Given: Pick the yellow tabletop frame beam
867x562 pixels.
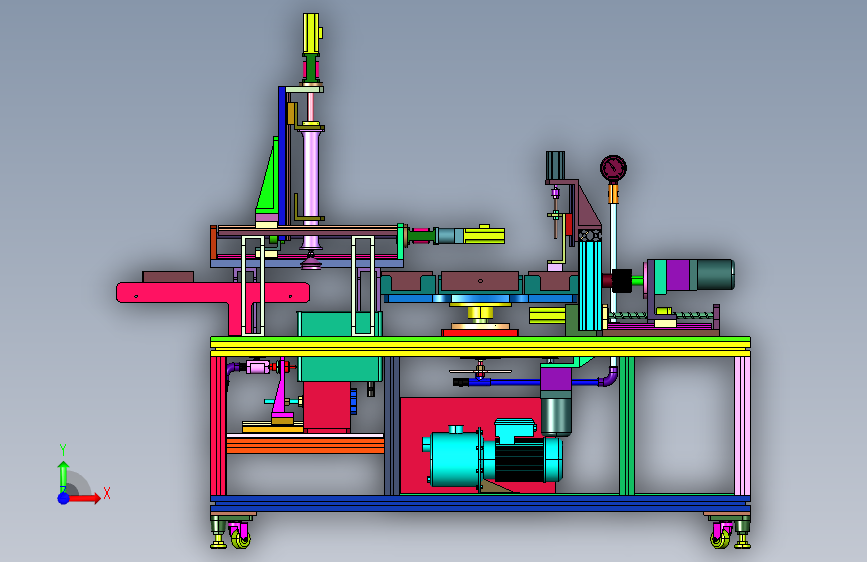Looking at the screenshot, I should coord(480,348).
